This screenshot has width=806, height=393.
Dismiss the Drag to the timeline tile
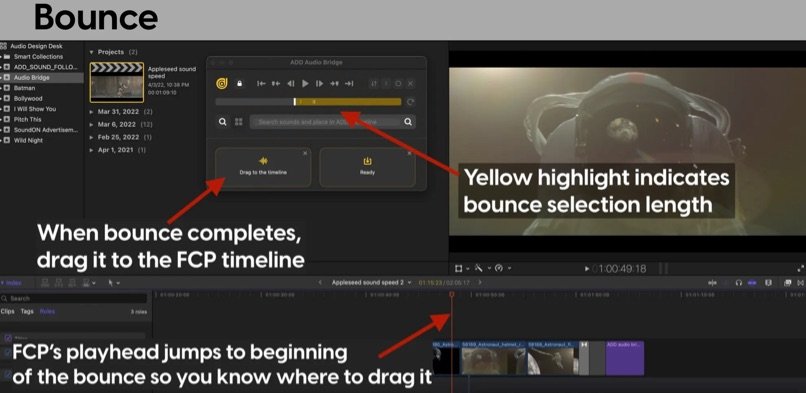point(305,153)
